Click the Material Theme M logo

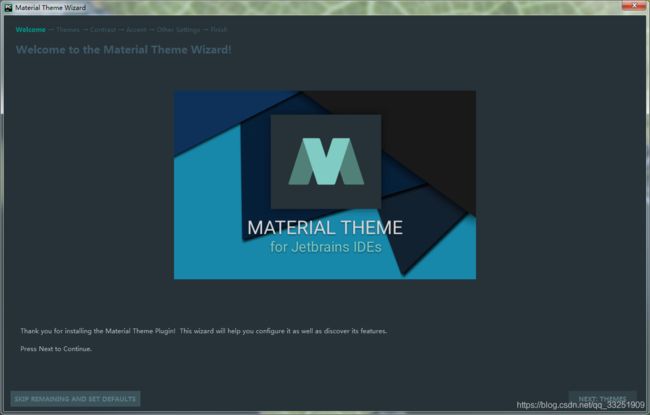[x=326, y=161]
